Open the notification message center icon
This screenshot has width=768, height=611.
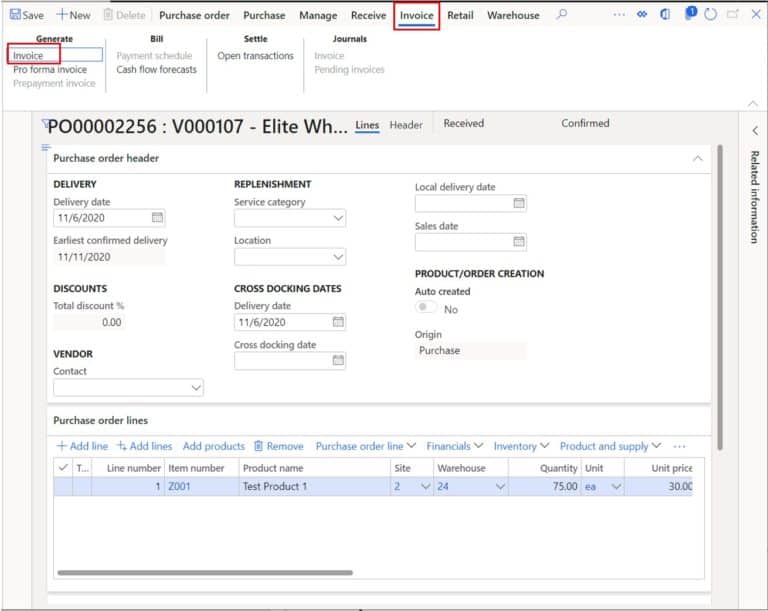pos(691,13)
